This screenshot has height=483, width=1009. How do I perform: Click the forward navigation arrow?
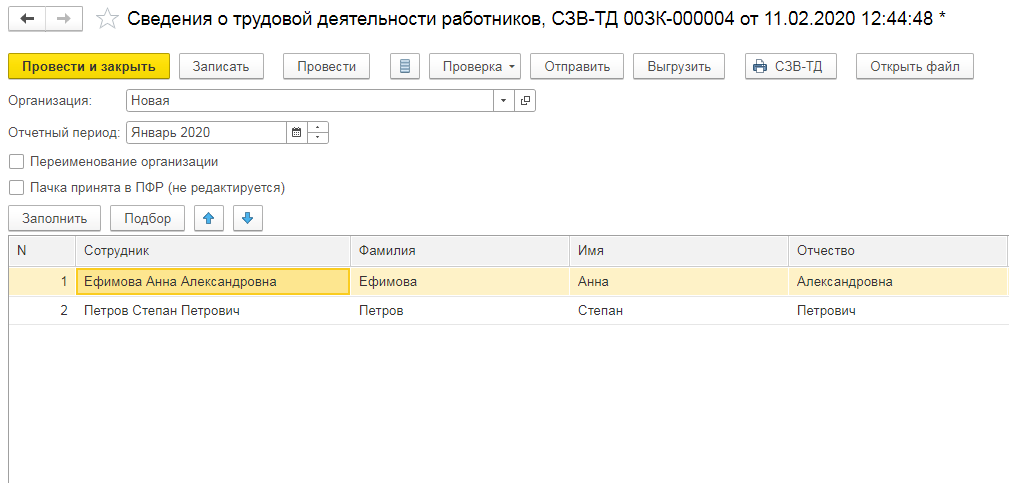(64, 19)
